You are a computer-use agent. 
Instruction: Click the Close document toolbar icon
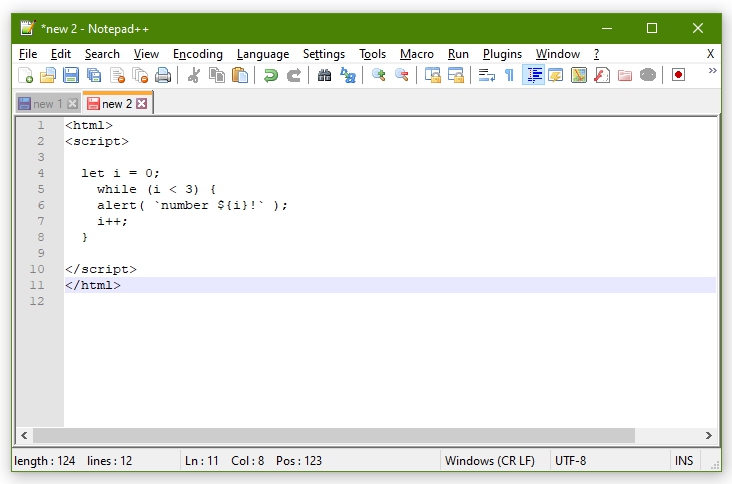pos(117,75)
